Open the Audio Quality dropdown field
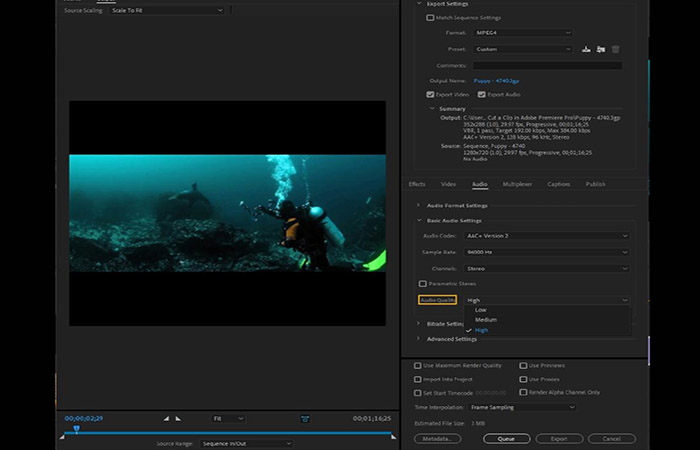Screen dimensions: 700x450 pyautogui.click(x=547, y=300)
